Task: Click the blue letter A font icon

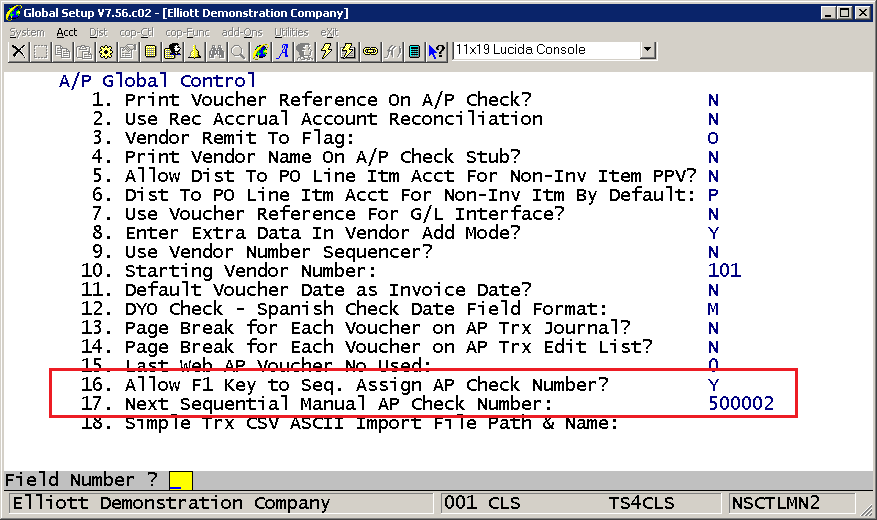Action: [282, 51]
